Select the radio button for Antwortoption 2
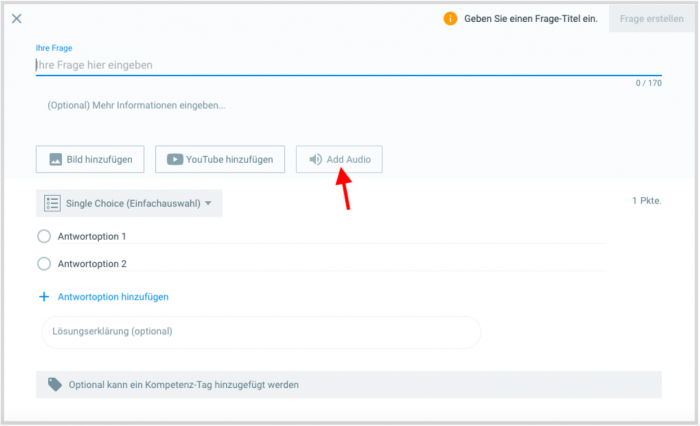700x426 pixels. [x=44, y=264]
